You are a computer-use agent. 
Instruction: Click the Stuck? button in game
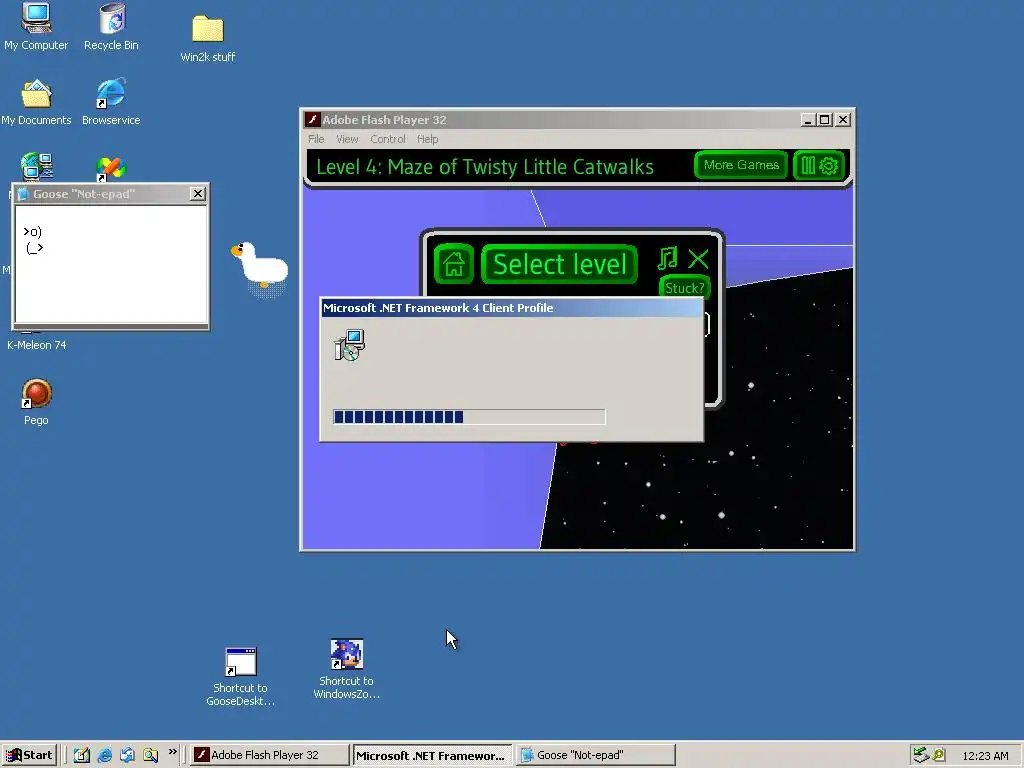click(684, 288)
